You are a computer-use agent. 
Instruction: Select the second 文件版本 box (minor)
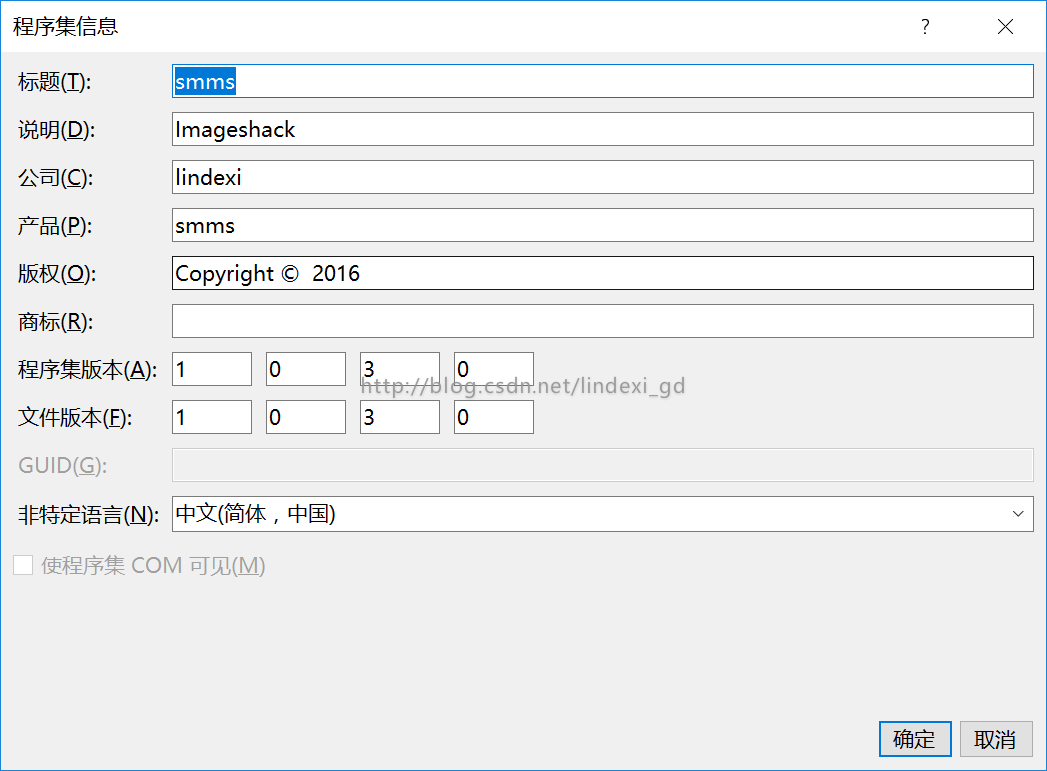tap(306, 417)
